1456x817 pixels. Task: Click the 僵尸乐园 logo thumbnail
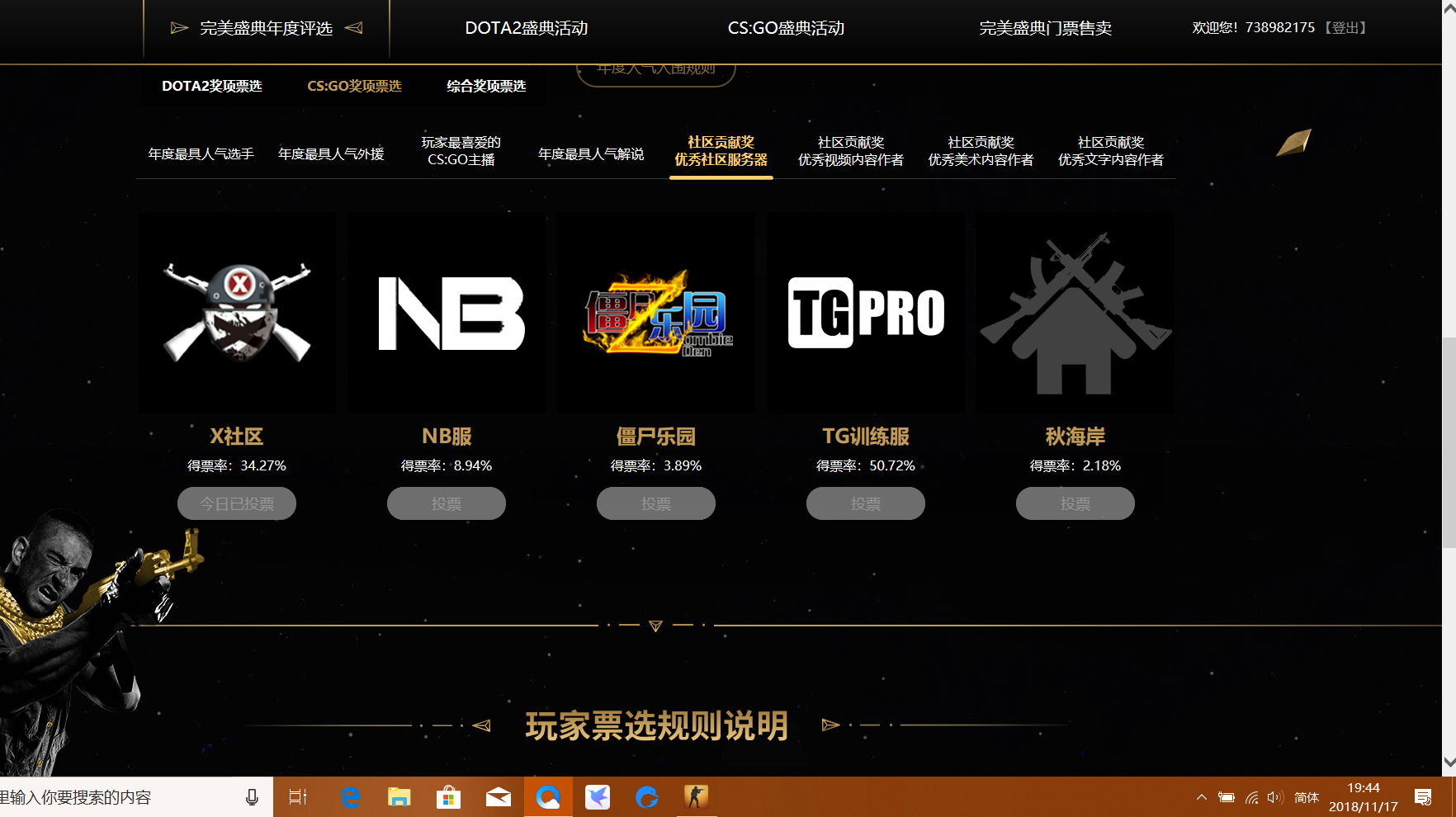tap(655, 313)
